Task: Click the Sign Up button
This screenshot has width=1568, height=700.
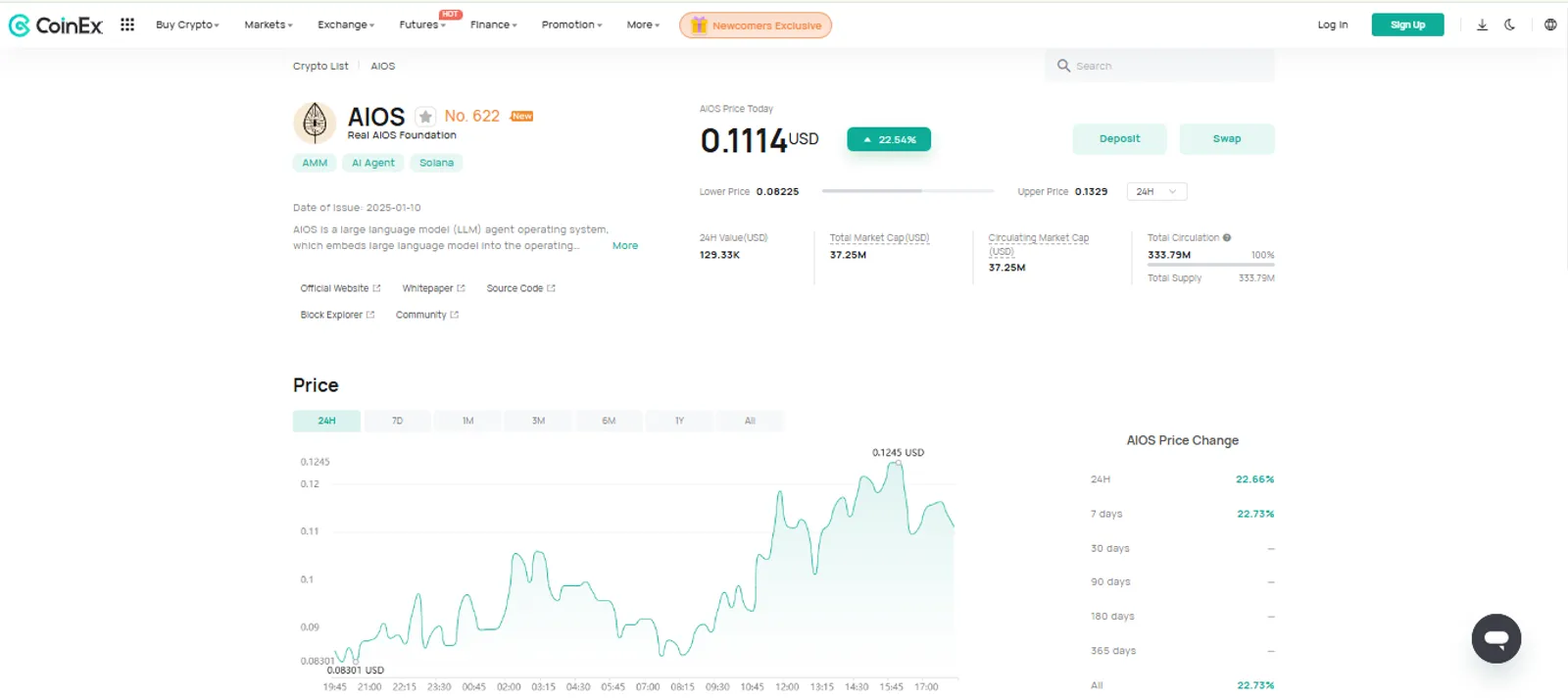Action: pos(1407,25)
